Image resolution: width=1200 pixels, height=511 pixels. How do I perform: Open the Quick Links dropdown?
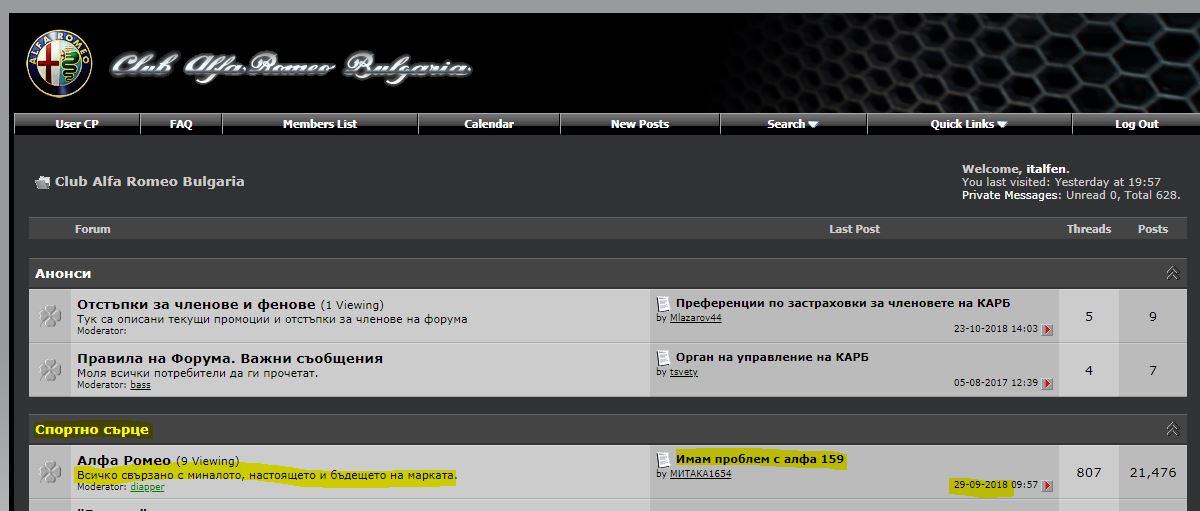tap(969, 124)
